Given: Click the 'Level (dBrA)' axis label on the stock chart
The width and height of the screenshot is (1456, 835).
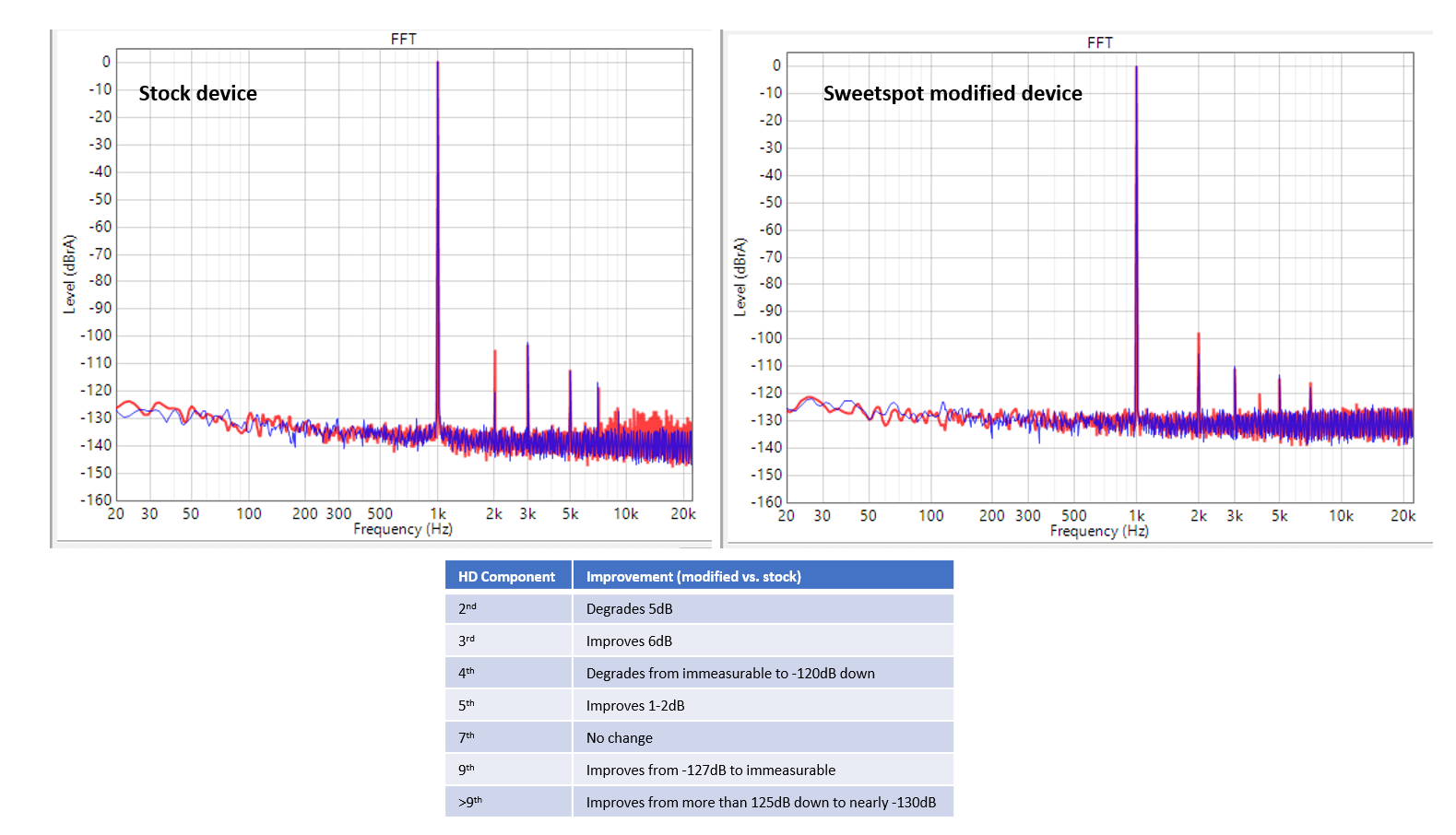Looking at the screenshot, I should (x=69, y=274).
